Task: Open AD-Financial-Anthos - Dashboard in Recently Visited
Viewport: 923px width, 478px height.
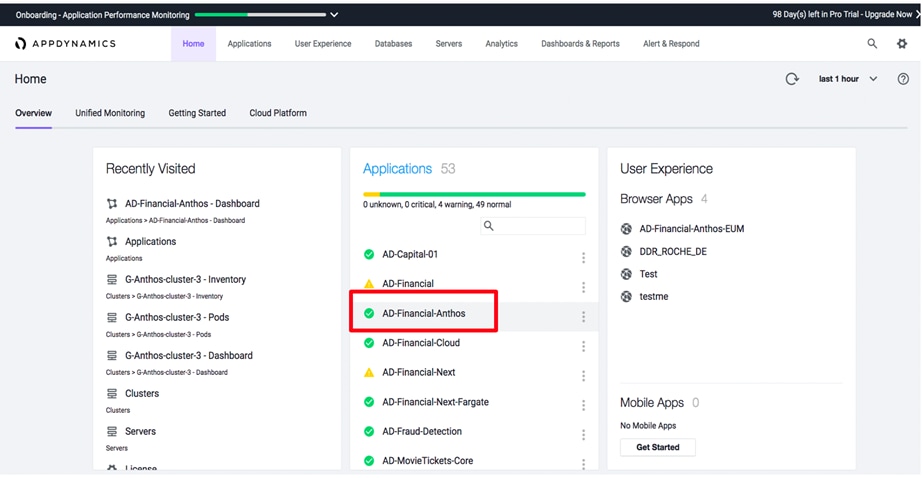Action: pyautogui.click(x=192, y=204)
